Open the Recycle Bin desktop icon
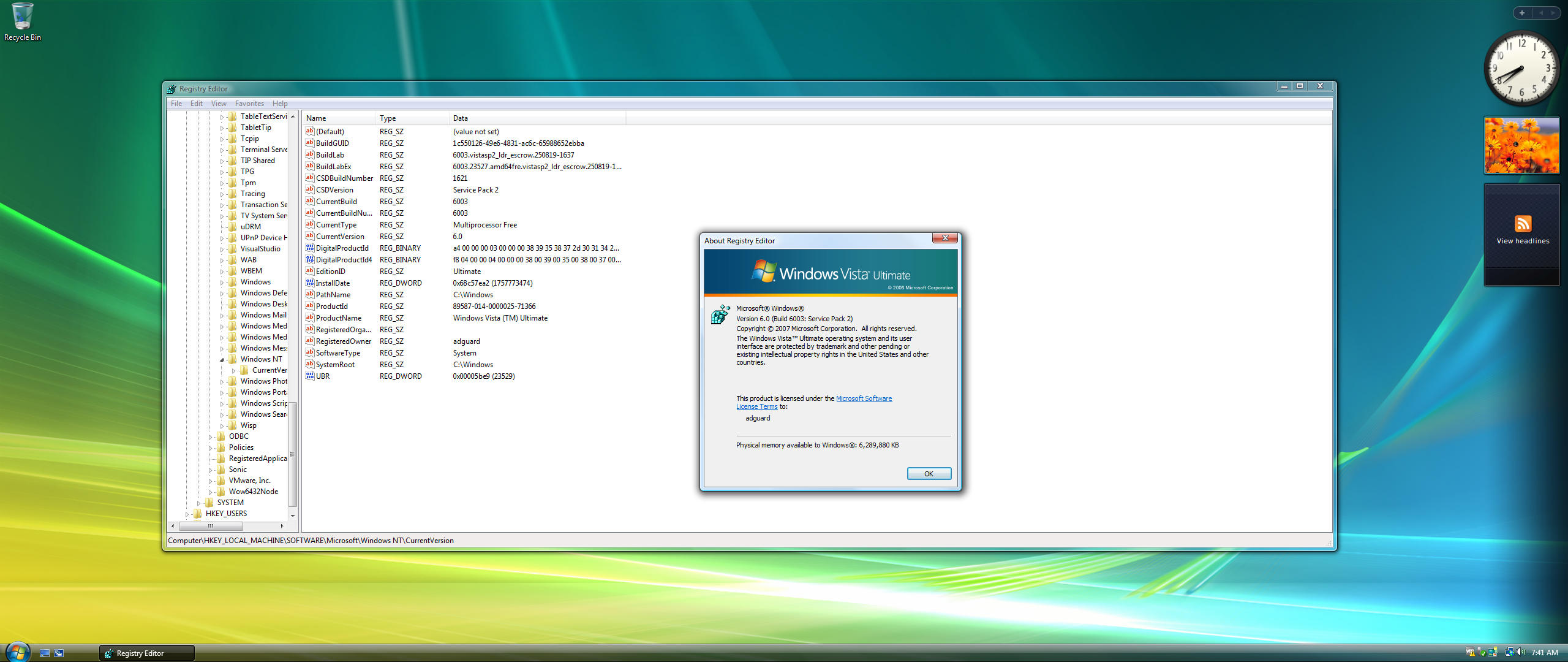1568x662 pixels. (x=23, y=23)
